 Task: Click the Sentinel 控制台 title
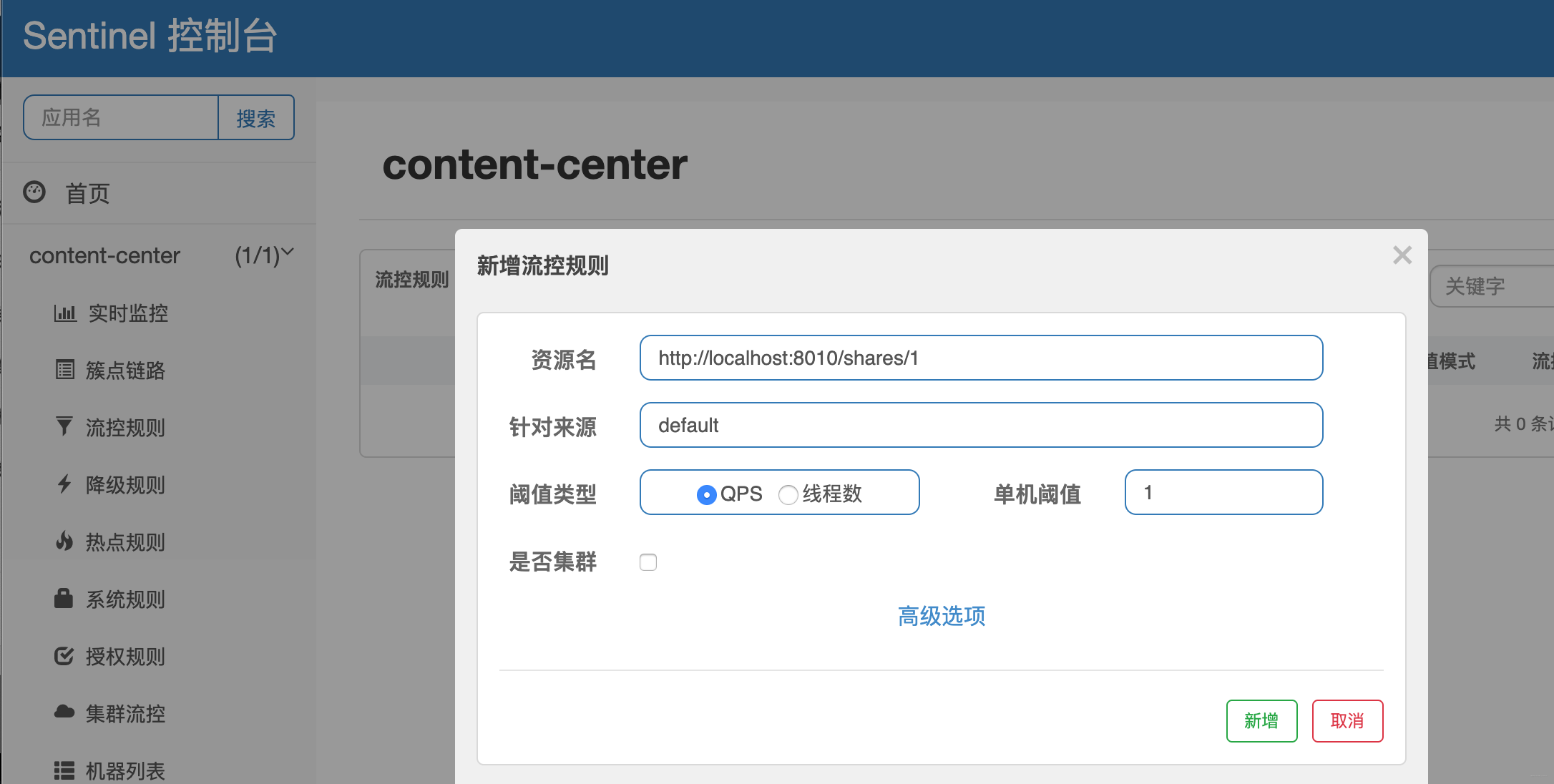point(150,36)
